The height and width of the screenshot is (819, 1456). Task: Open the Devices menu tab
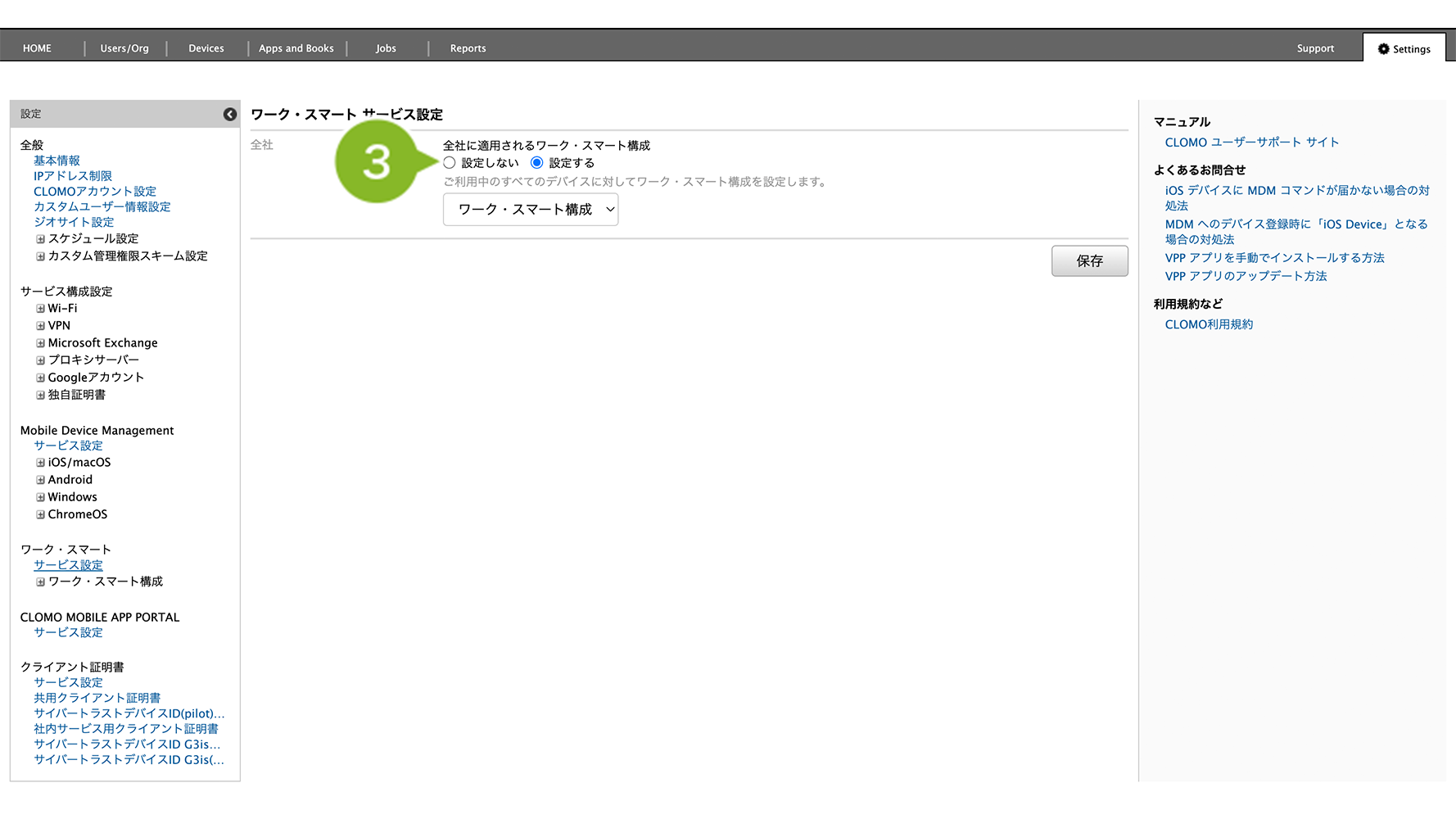[206, 48]
